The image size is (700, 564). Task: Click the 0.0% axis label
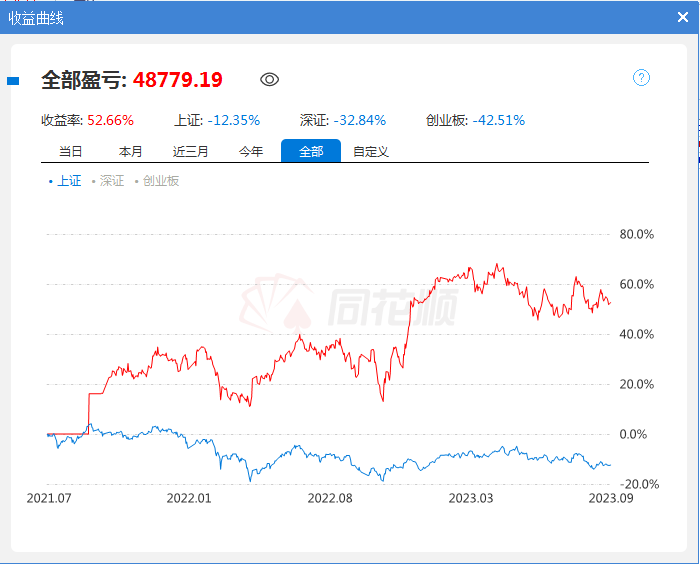coord(633,434)
